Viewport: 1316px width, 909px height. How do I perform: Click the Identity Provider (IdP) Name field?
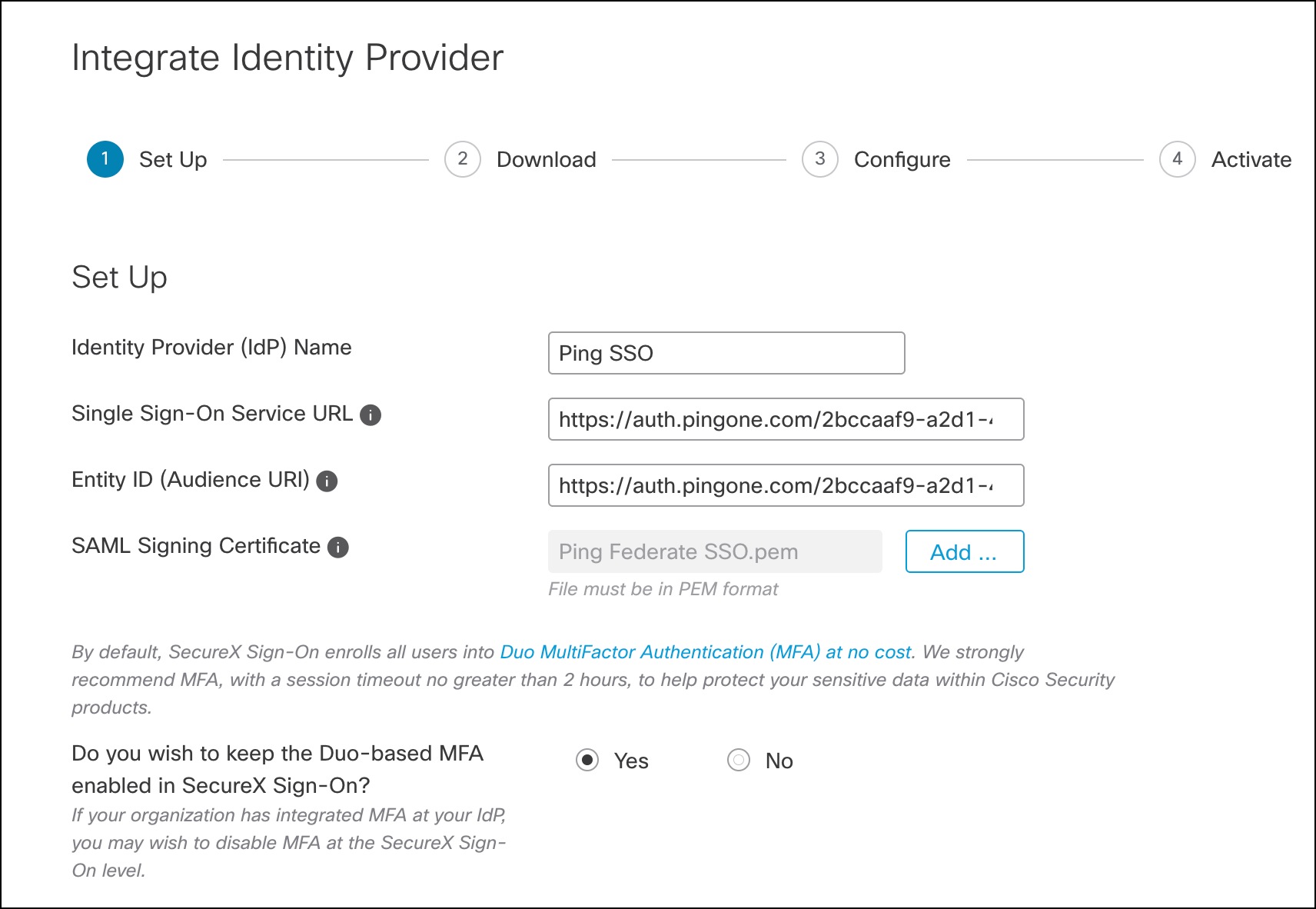[726, 353]
